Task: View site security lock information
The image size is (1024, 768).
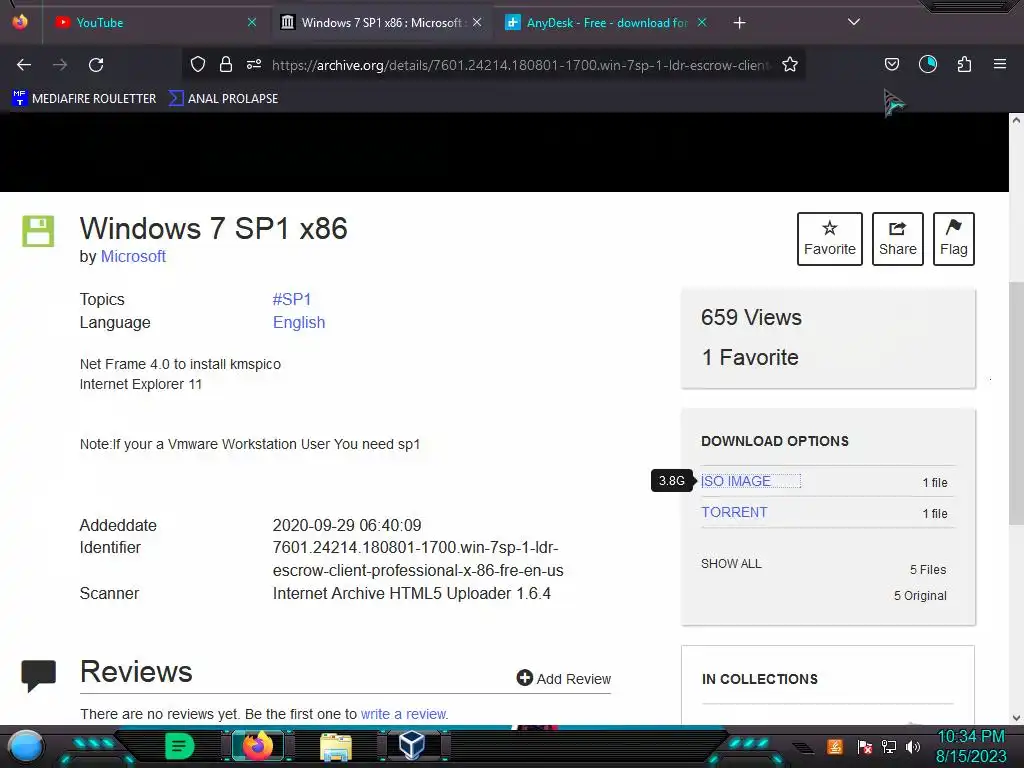Action: click(x=226, y=64)
